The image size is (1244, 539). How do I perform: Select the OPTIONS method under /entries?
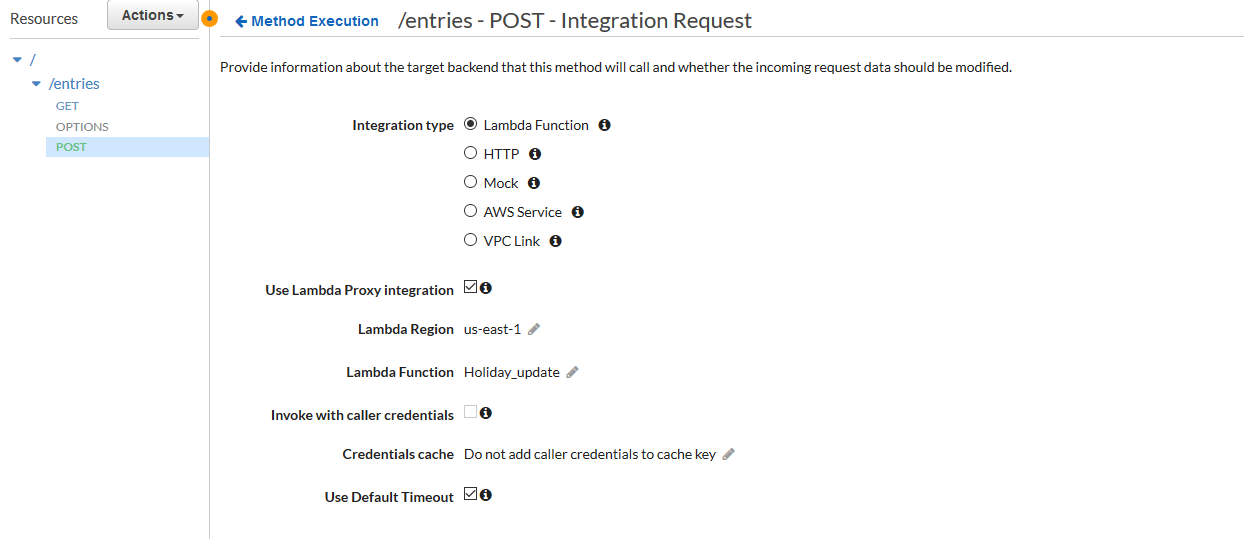pos(82,127)
